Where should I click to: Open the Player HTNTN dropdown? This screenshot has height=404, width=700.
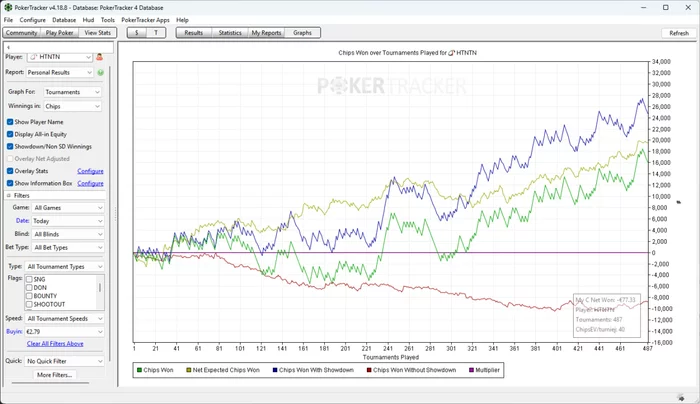coord(60,57)
